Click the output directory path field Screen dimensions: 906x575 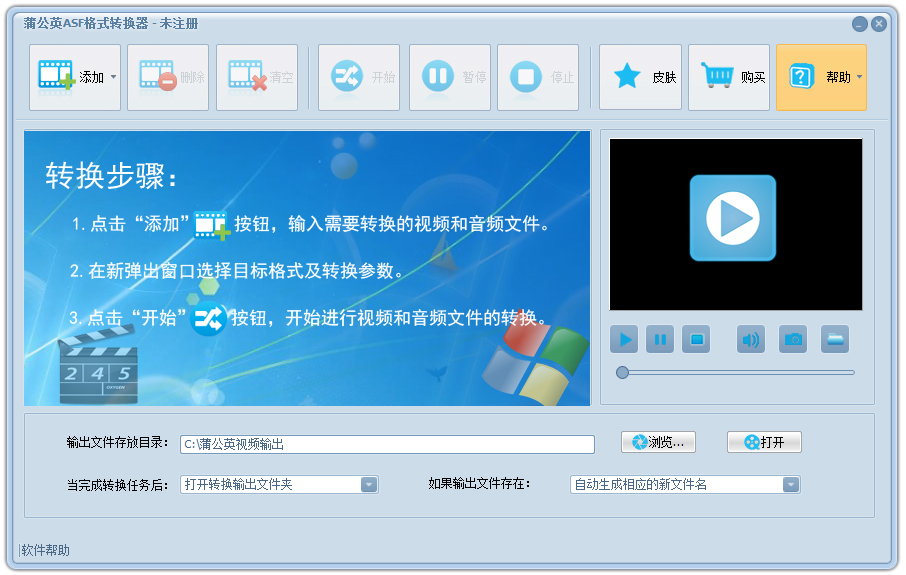387,444
